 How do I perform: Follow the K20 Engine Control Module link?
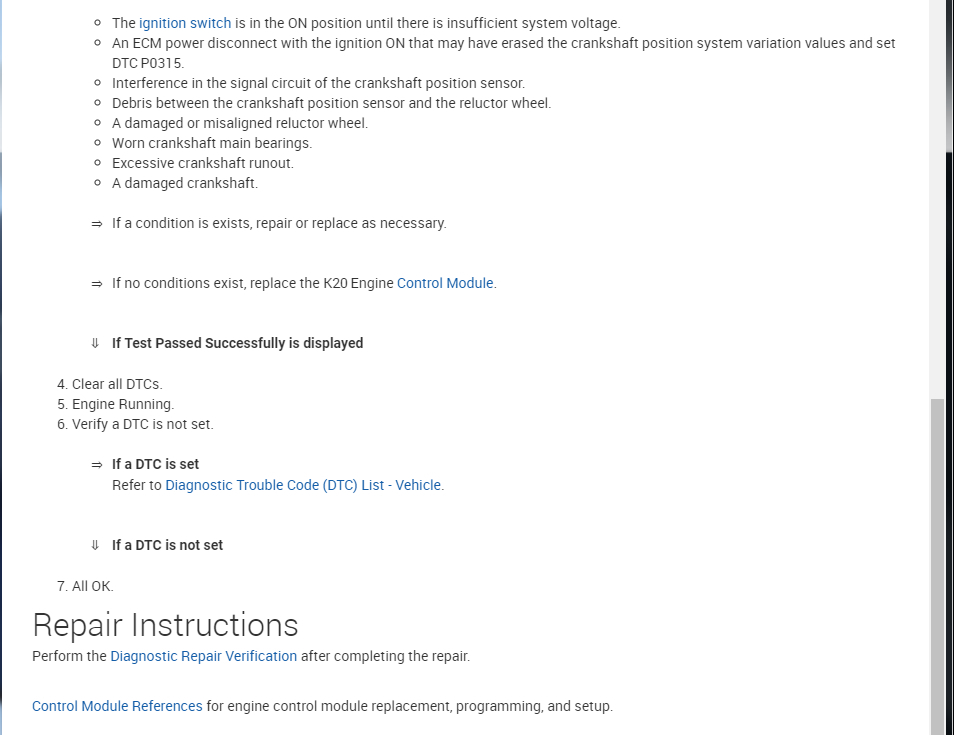(445, 283)
